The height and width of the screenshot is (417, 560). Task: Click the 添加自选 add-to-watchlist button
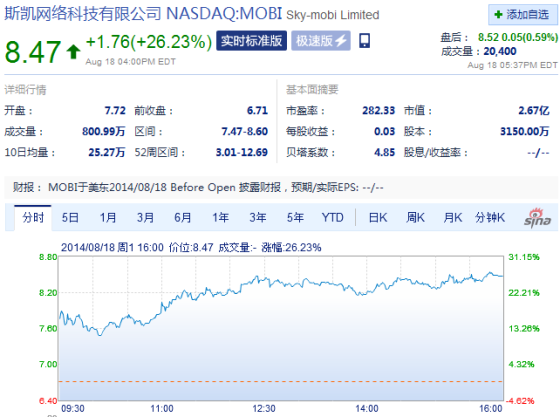pos(522,15)
